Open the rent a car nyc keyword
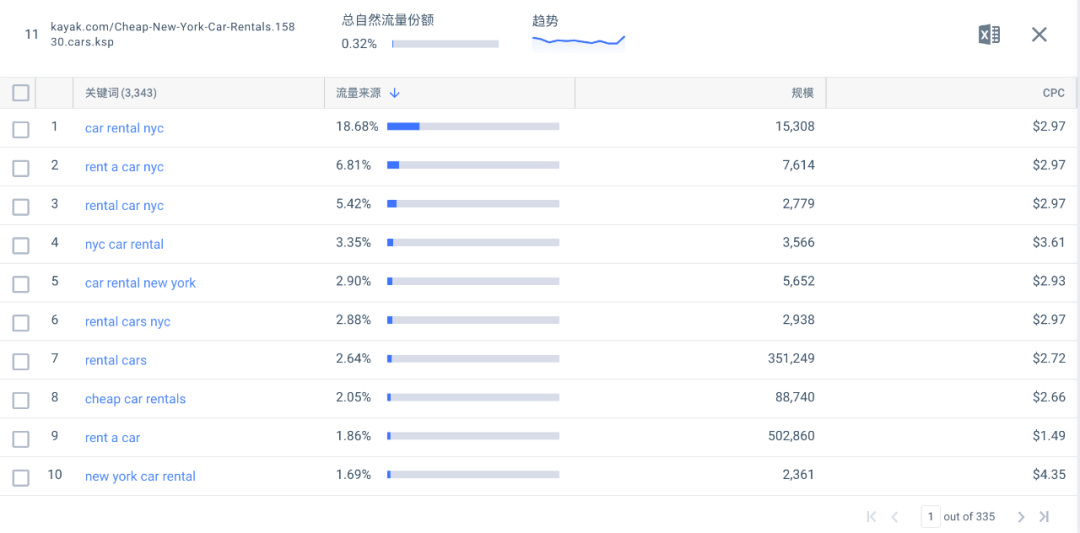This screenshot has width=1080, height=533. pyautogui.click(x=124, y=167)
